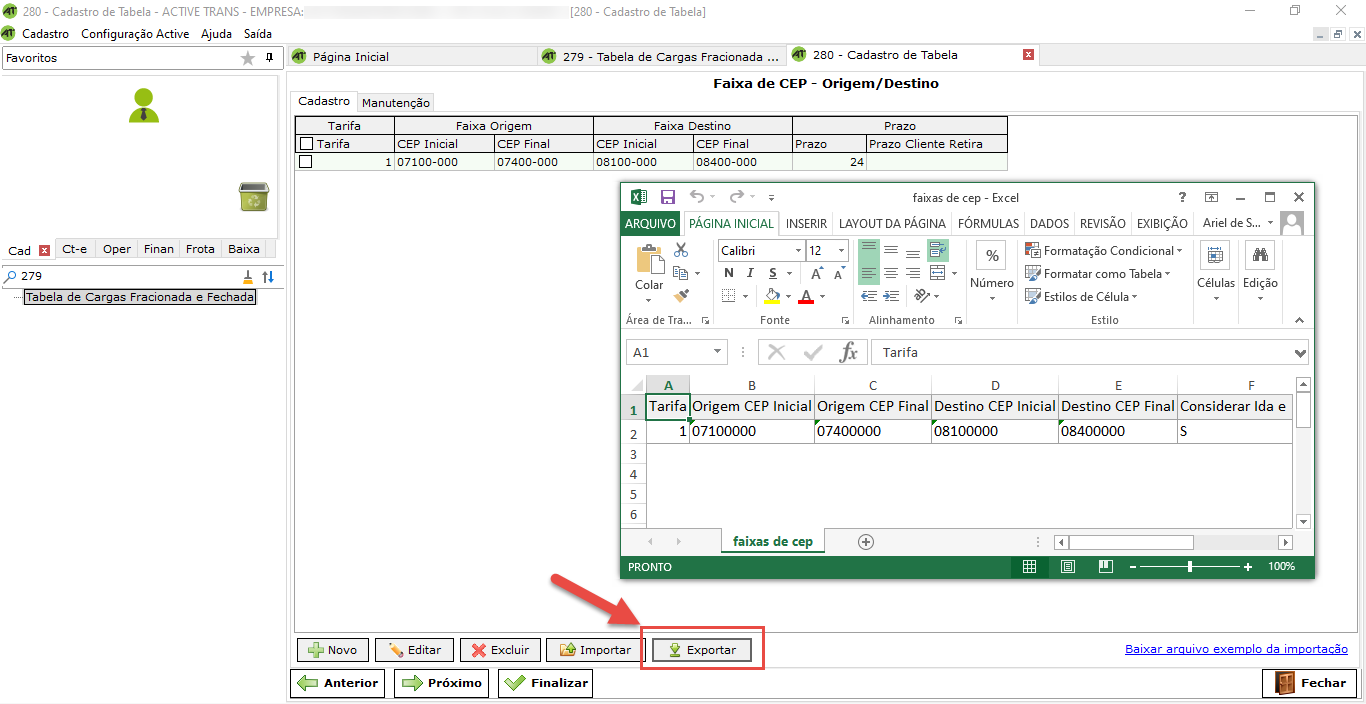Click the increase indent icon
Viewport: 1366px width, 704px height.
tap(890, 296)
